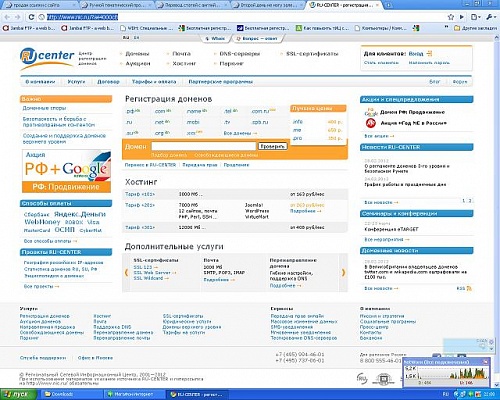Reload the page with the refresh icon
Viewport: 500px width, 400px height.
coord(31,17)
